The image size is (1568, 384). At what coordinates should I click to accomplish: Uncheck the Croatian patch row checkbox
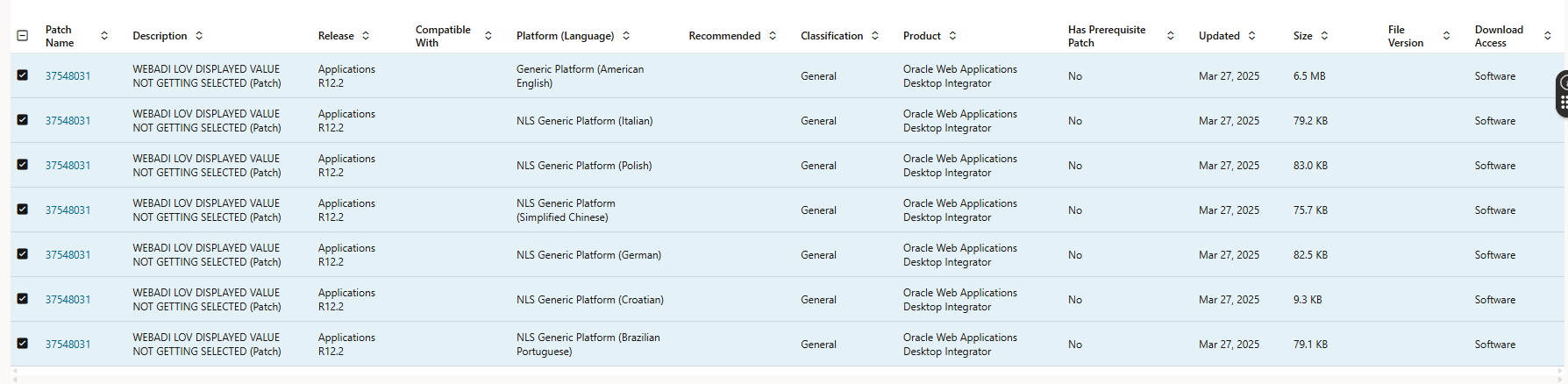(23, 299)
